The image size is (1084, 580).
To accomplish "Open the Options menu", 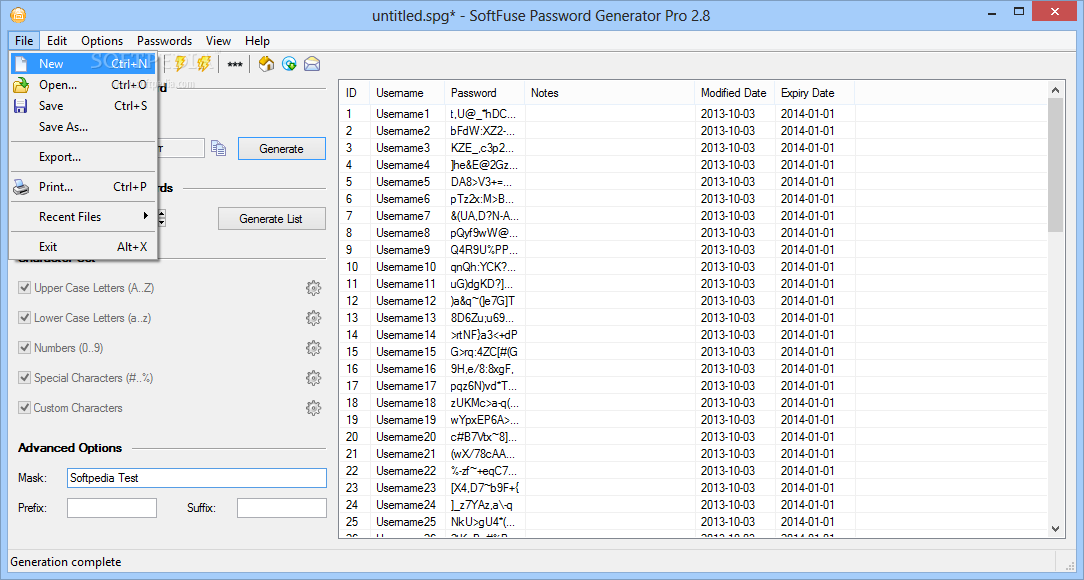I will click(102, 41).
